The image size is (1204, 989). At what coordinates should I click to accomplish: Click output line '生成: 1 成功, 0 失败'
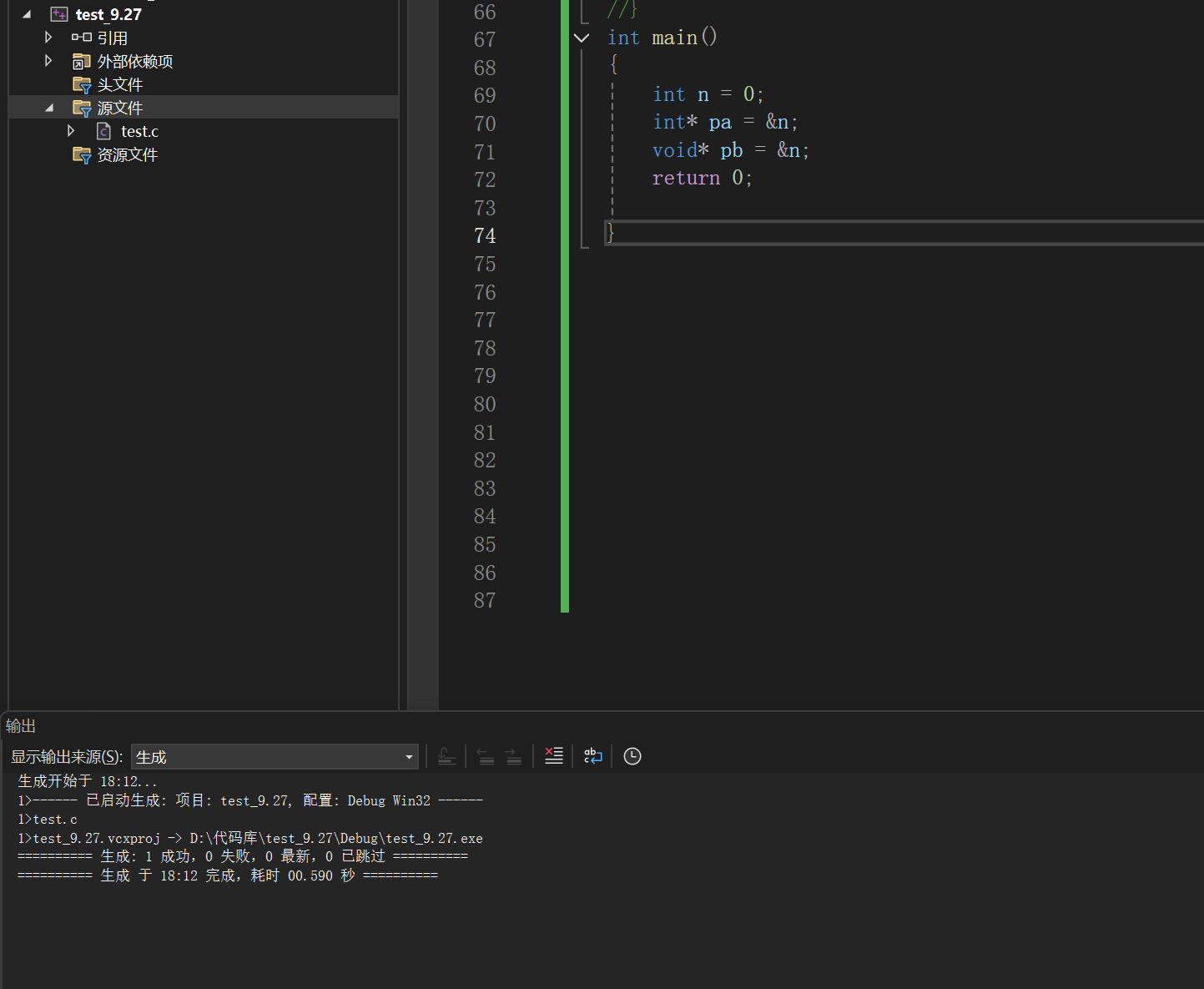pyautogui.click(x=243, y=857)
